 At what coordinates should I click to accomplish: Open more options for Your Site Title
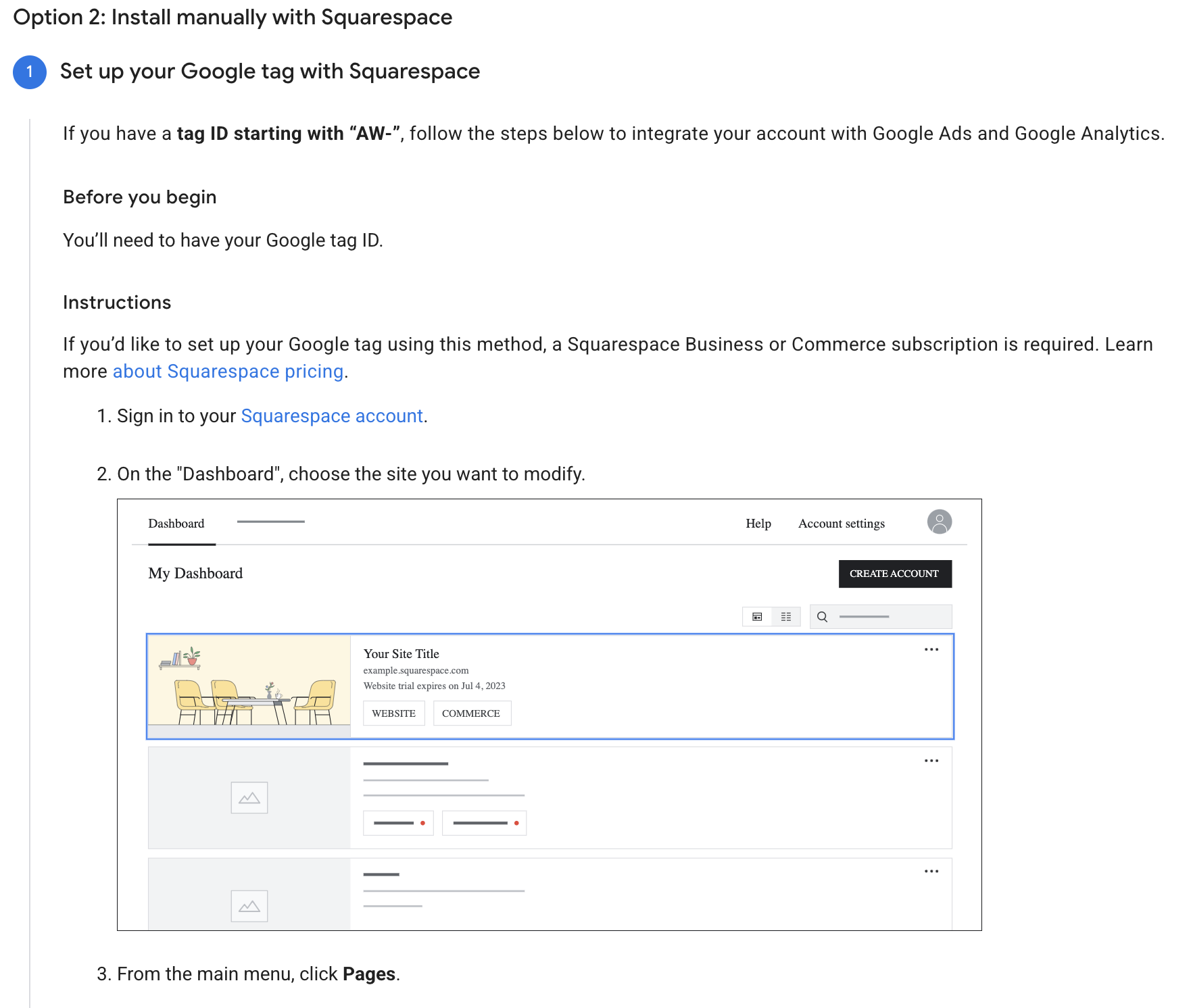[931, 650]
